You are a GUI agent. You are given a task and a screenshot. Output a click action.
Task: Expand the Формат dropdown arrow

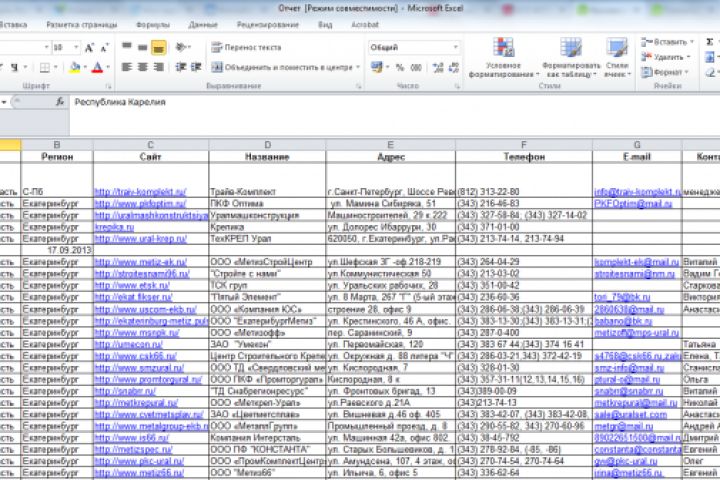tap(686, 72)
